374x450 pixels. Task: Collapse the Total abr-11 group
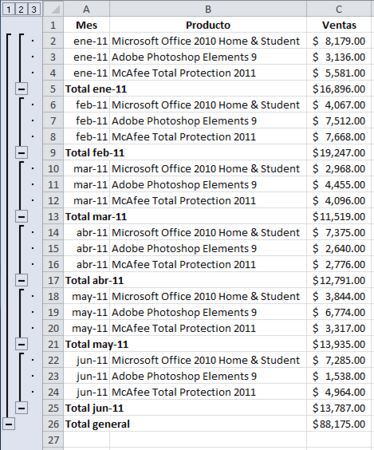(21, 281)
